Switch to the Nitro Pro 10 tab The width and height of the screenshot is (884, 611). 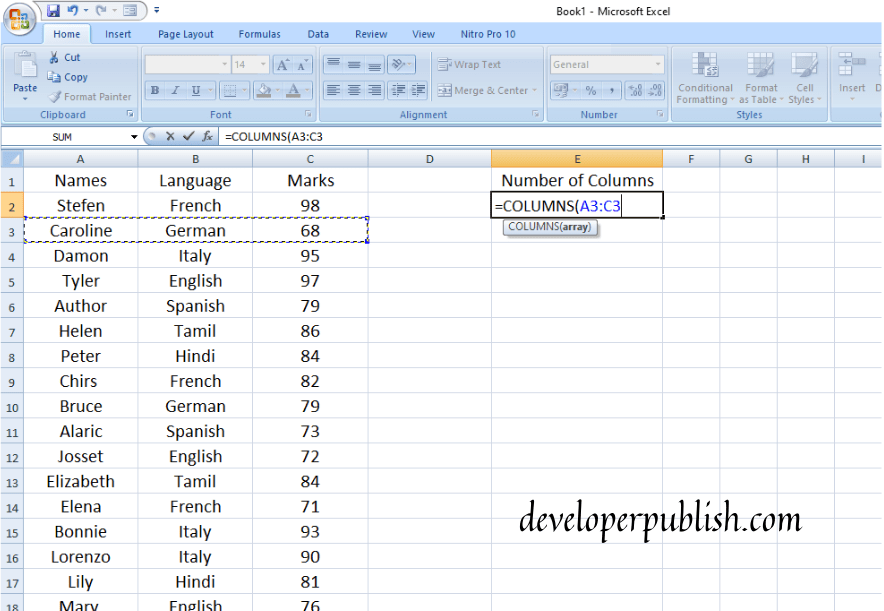coord(487,33)
